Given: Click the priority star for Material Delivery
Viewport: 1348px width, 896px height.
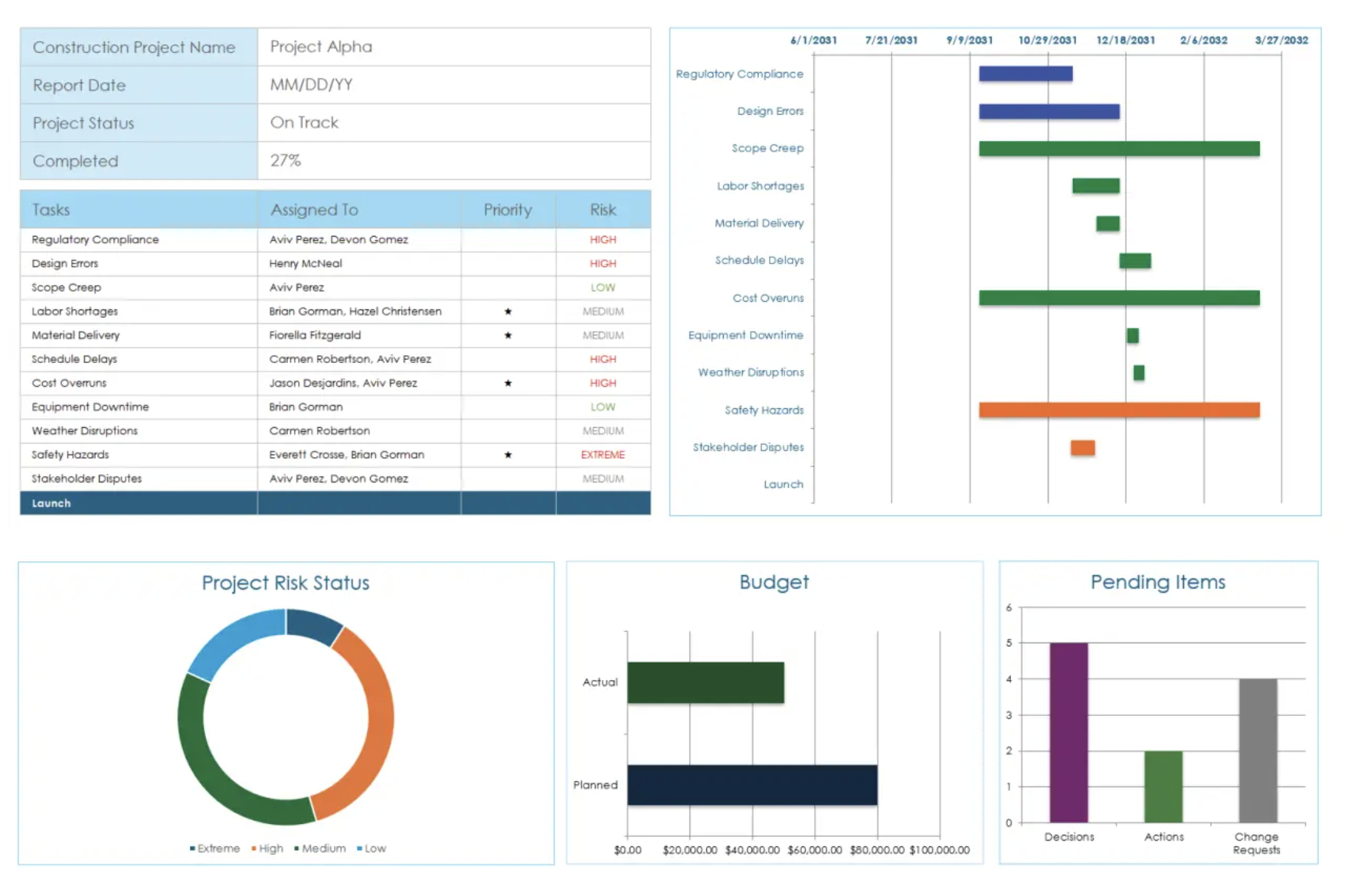Looking at the screenshot, I should pyautogui.click(x=508, y=335).
